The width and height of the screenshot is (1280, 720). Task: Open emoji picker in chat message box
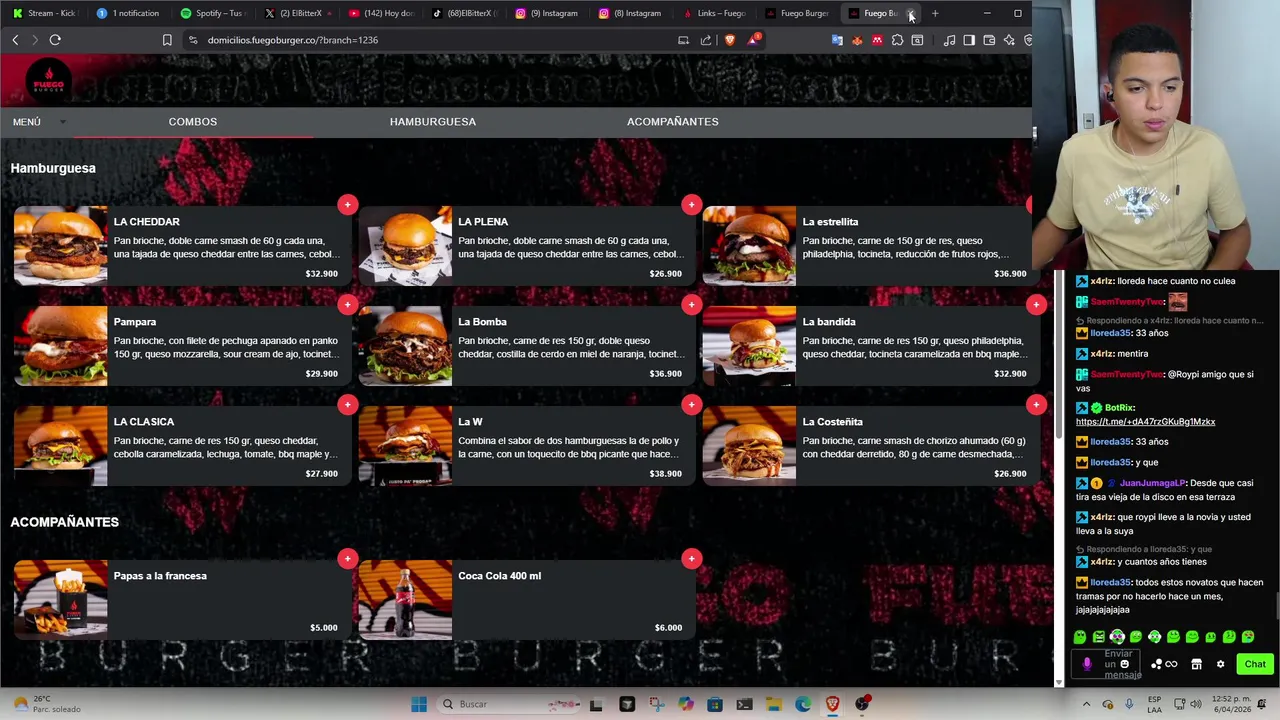[x=1125, y=664]
